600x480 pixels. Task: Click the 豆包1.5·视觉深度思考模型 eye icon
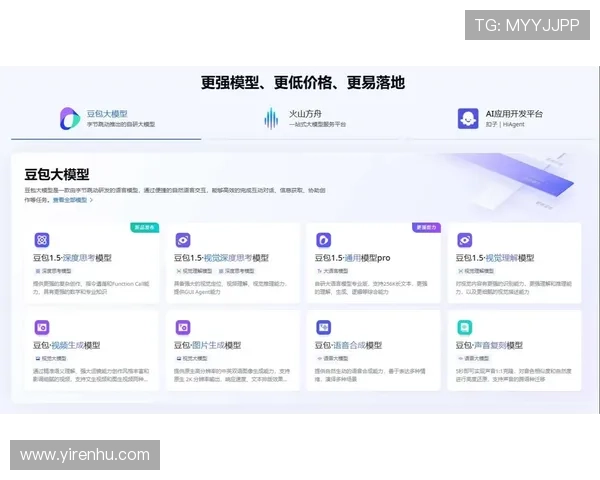tap(183, 240)
